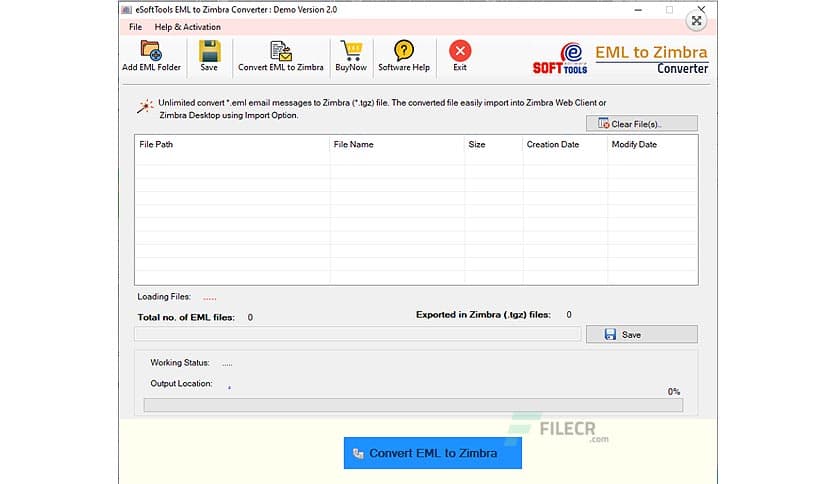Sort by the Modify Date column header
Viewport: 836px width, 484px height.
tap(652, 144)
